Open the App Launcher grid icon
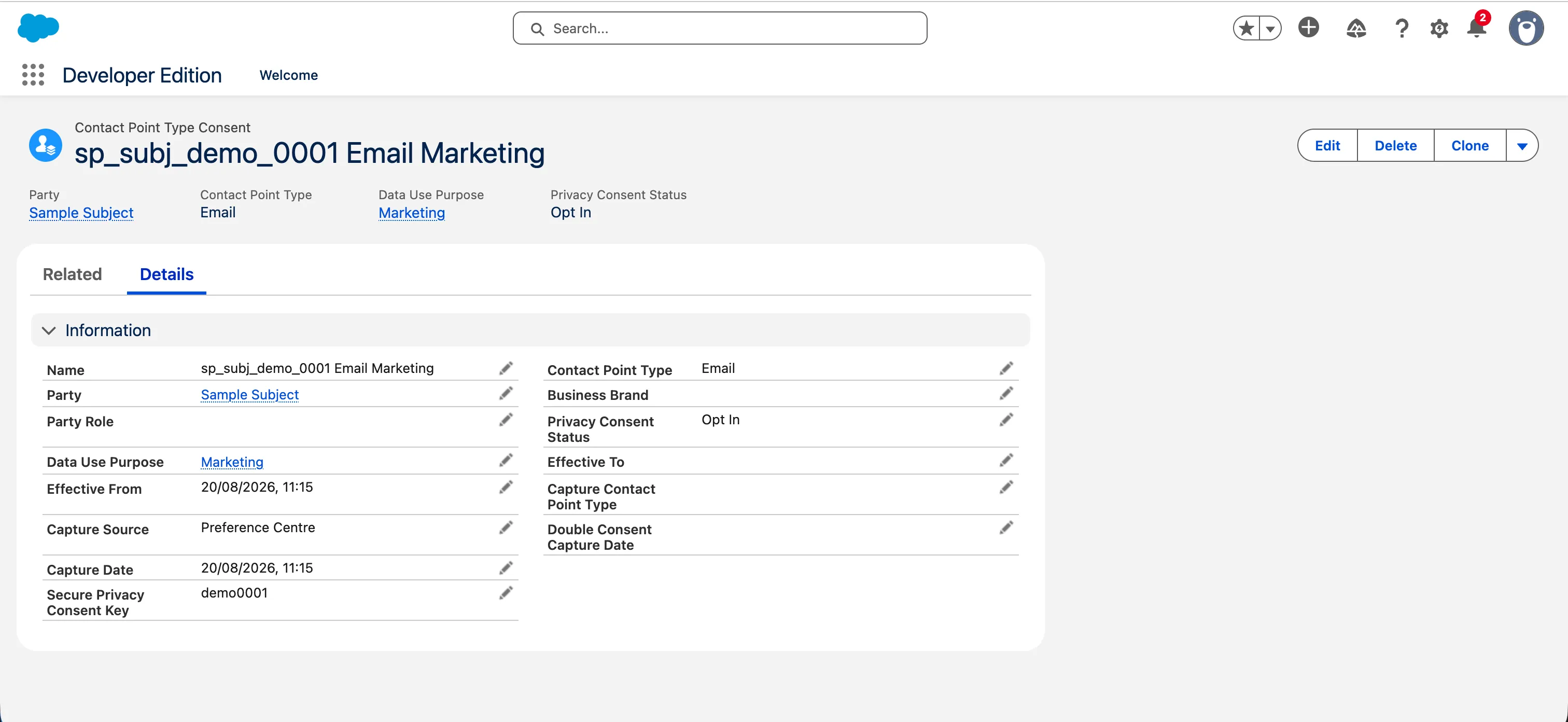 (x=33, y=75)
